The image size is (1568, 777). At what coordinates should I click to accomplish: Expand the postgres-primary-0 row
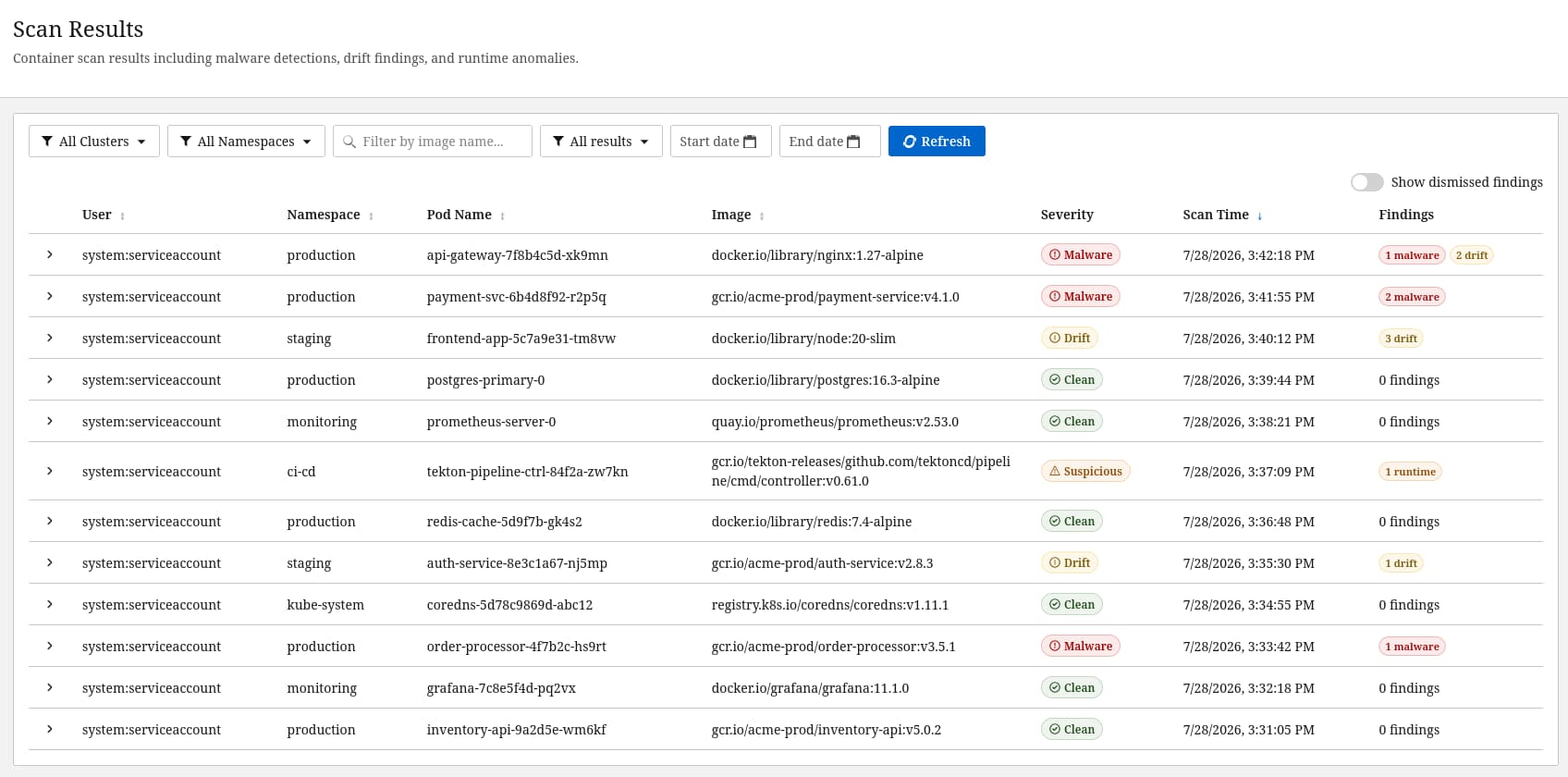50,379
